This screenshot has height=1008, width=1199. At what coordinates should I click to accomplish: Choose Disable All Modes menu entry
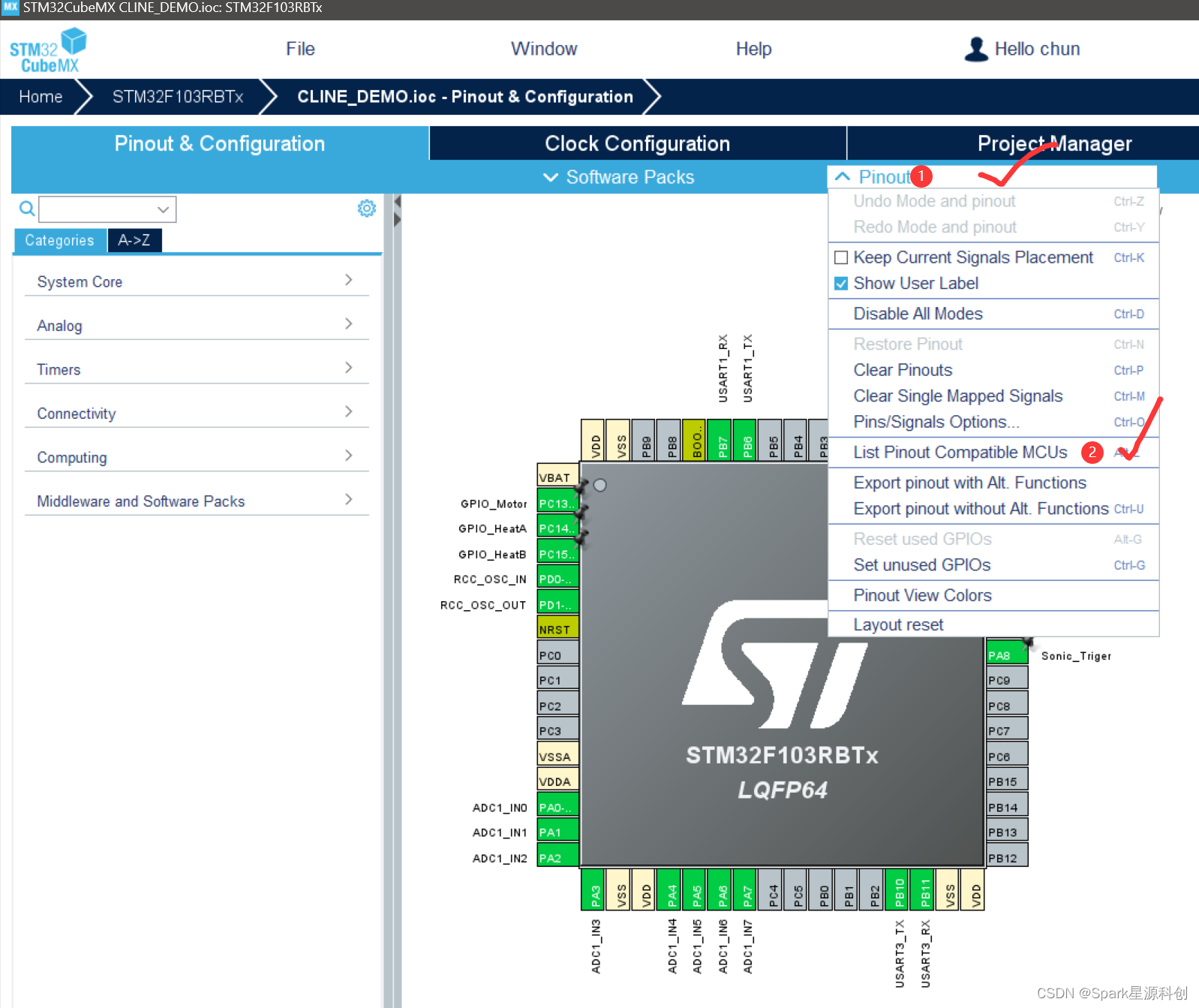point(993,314)
